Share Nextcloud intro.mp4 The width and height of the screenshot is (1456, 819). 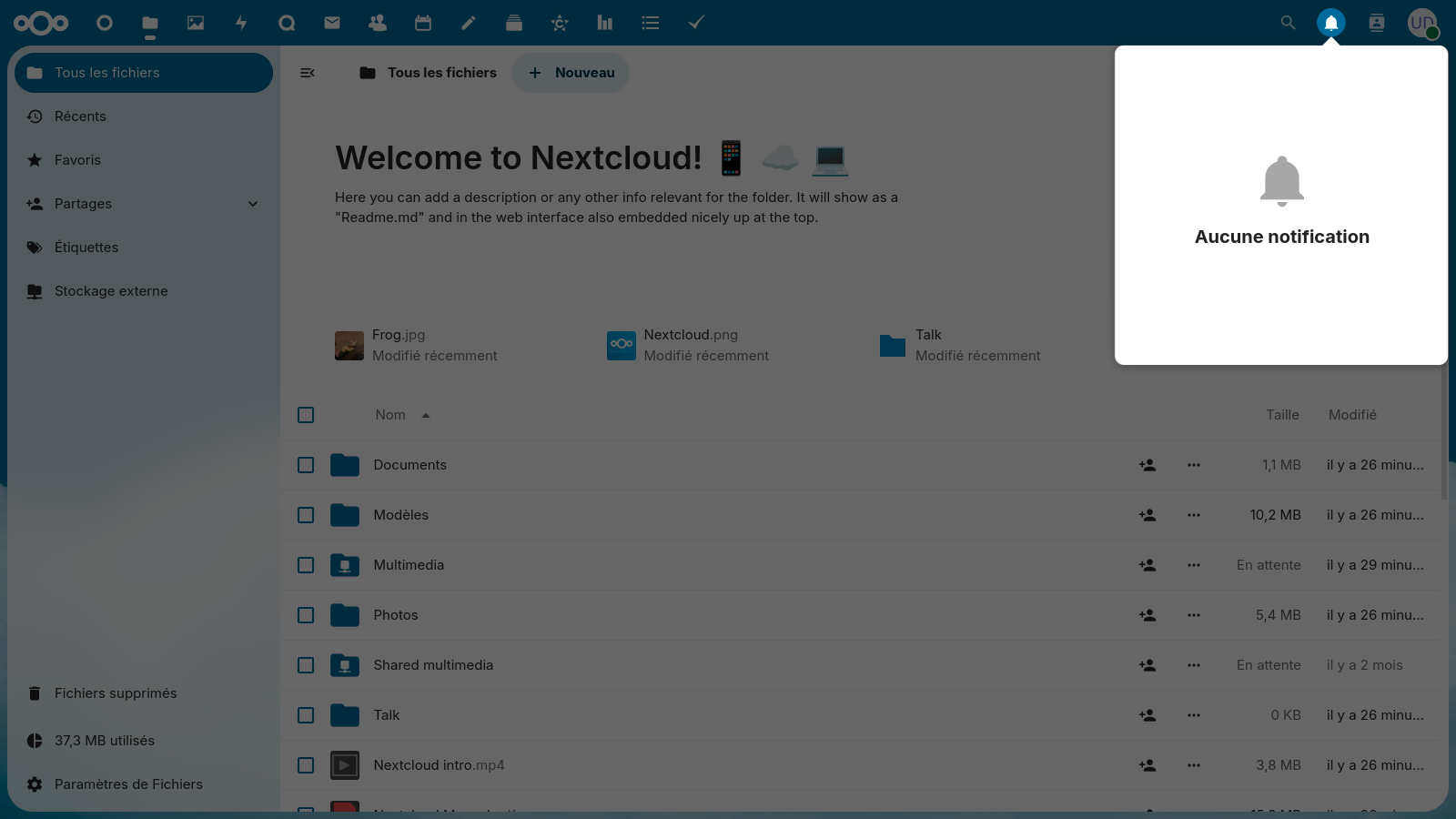coord(1148,765)
